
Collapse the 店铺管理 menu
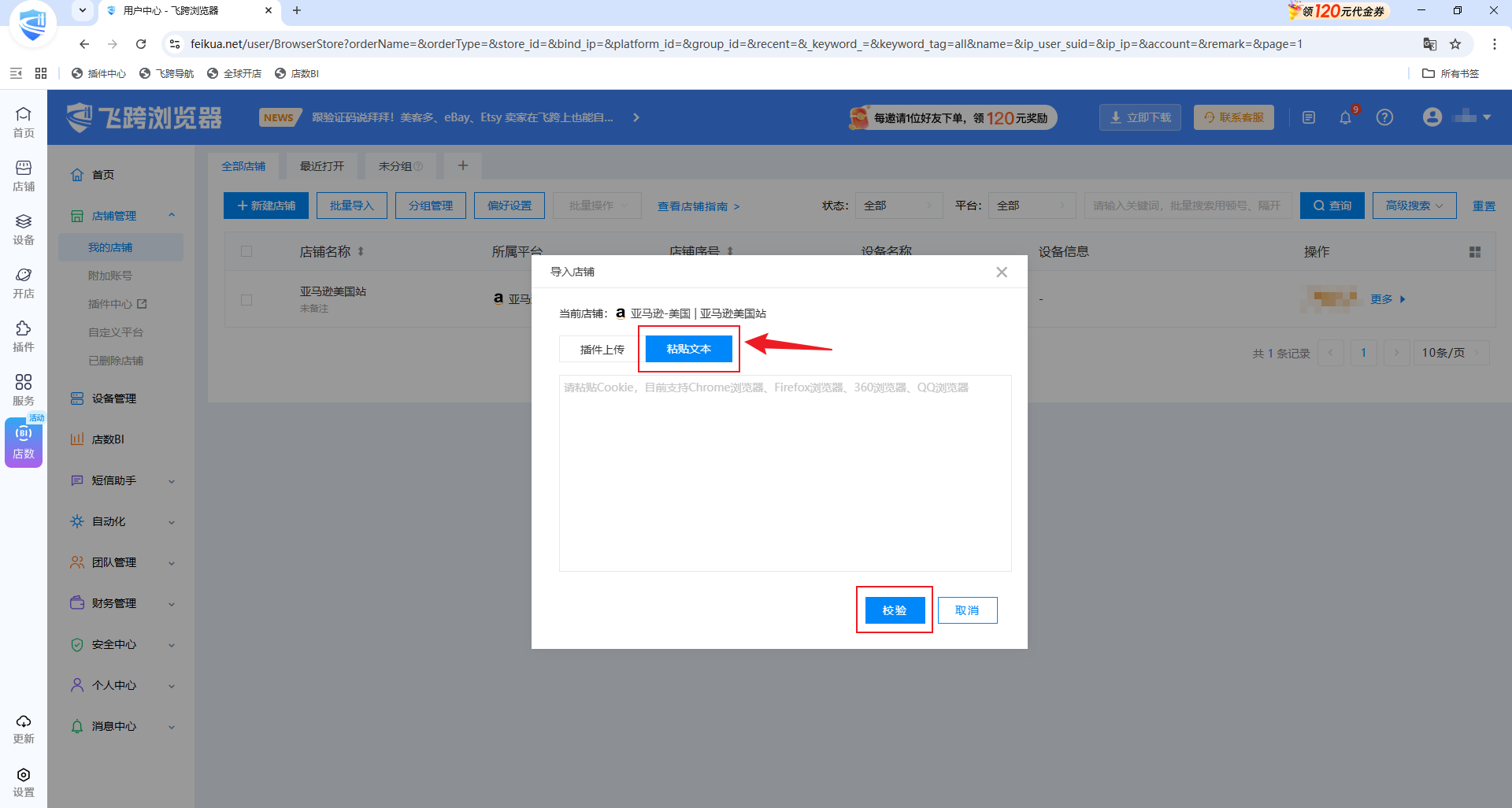(x=121, y=216)
